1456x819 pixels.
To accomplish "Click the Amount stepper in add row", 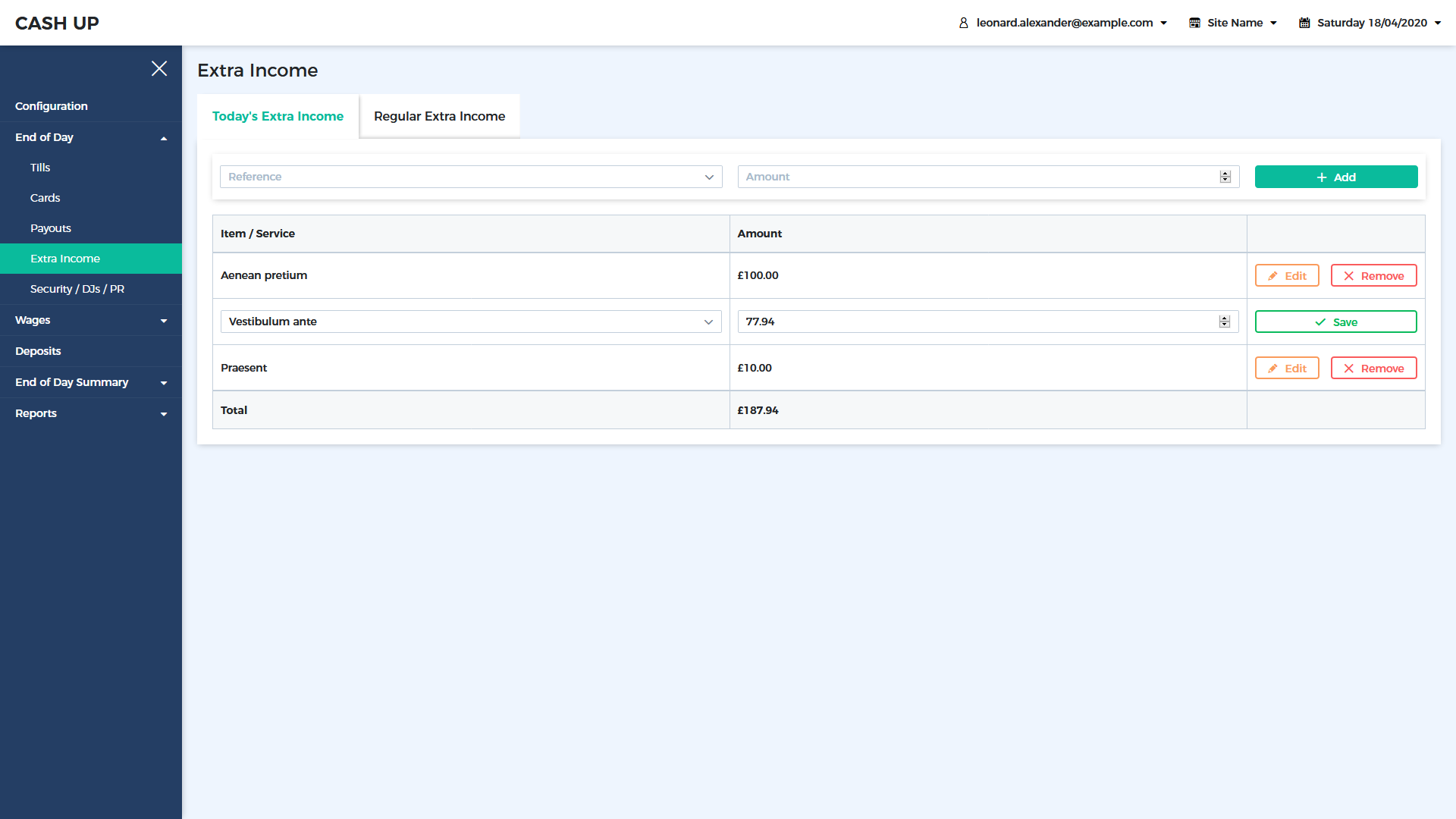I will (1225, 177).
